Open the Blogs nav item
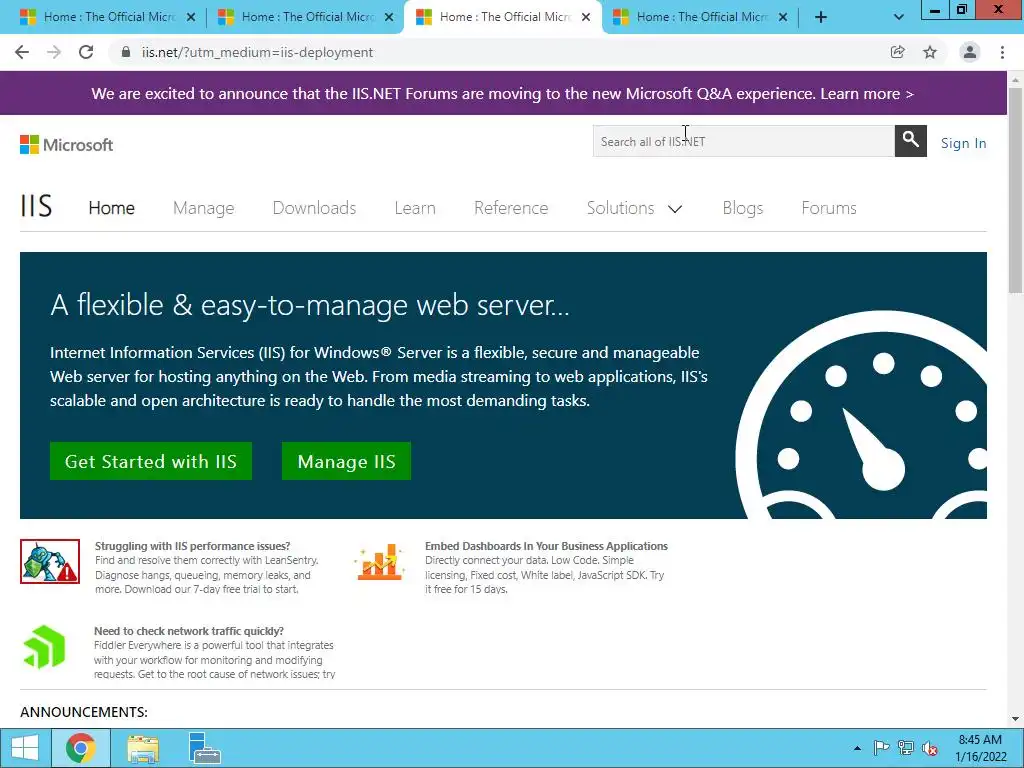The height and width of the screenshot is (768, 1024). click(743, 208)
